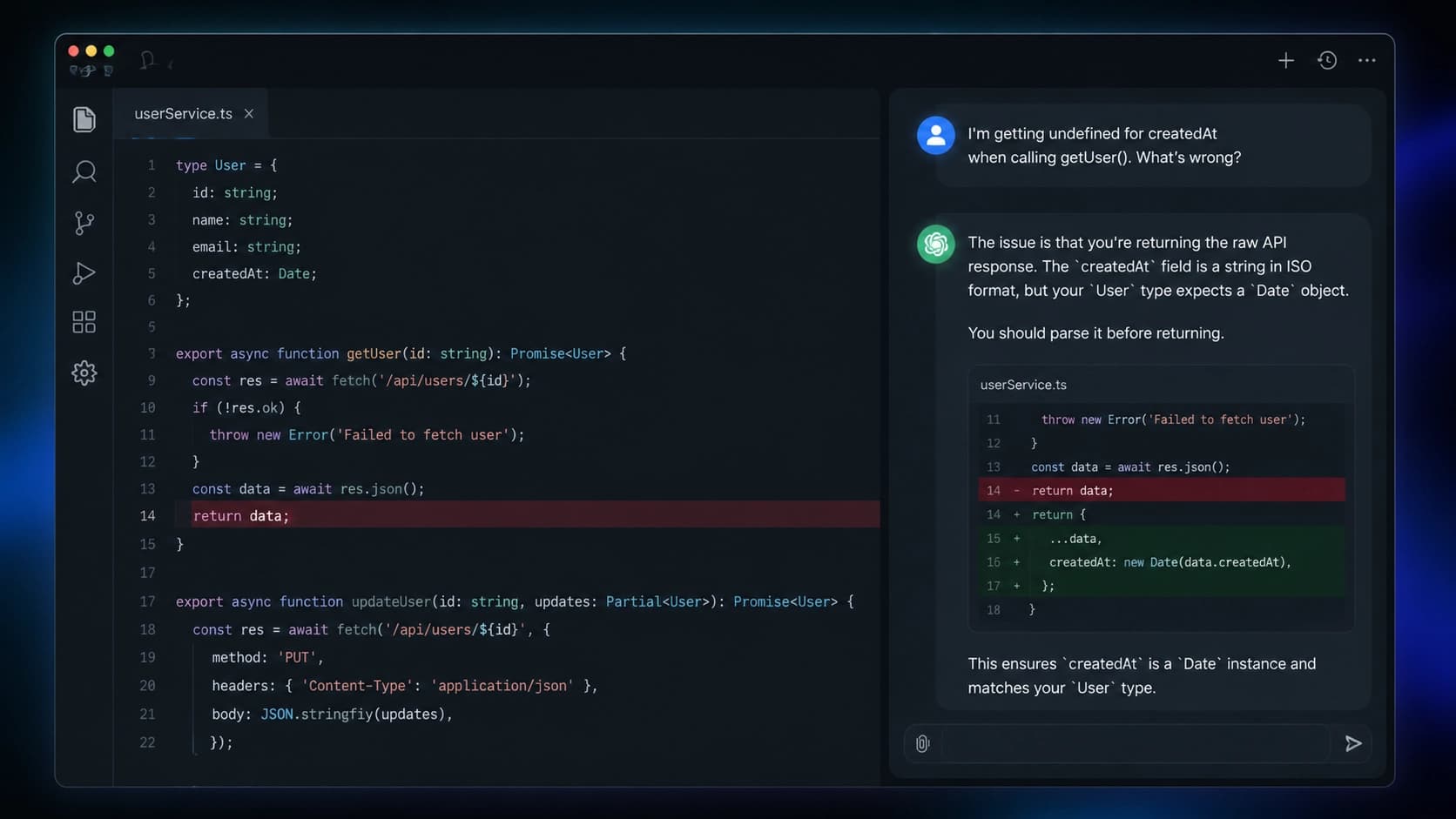Open the three-dot more options menu
The height and width of the screenshot is (819, 1456).
(1367, 60)
